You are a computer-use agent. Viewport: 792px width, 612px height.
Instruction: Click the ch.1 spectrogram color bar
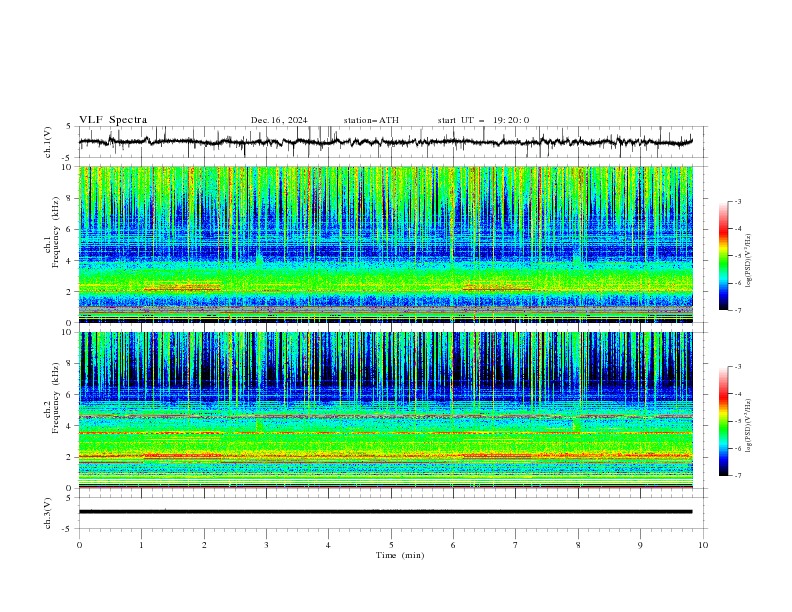point(723,256)
